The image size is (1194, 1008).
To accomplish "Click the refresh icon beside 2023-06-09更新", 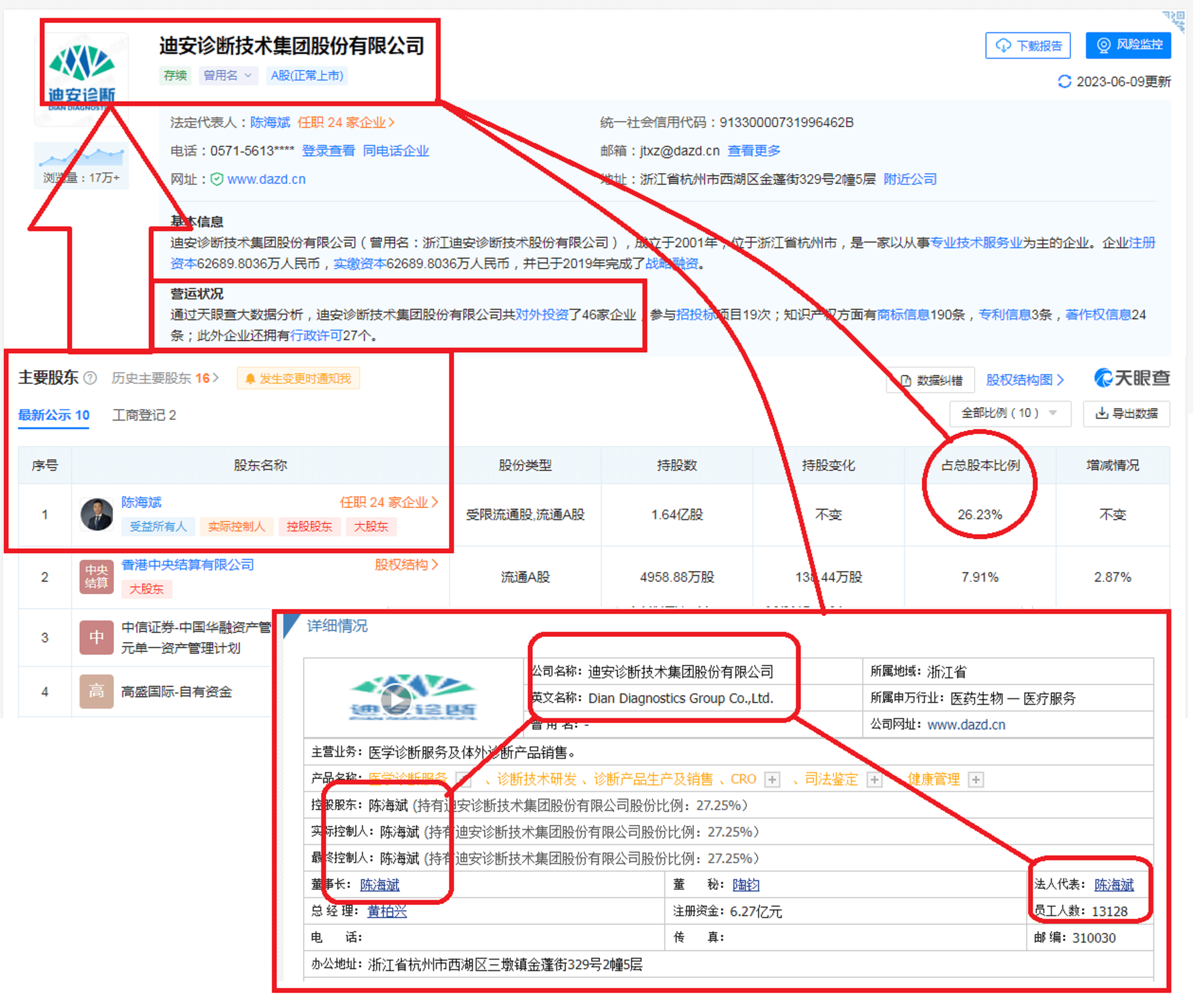I will pyautogui.click(x=1064, y=82).
